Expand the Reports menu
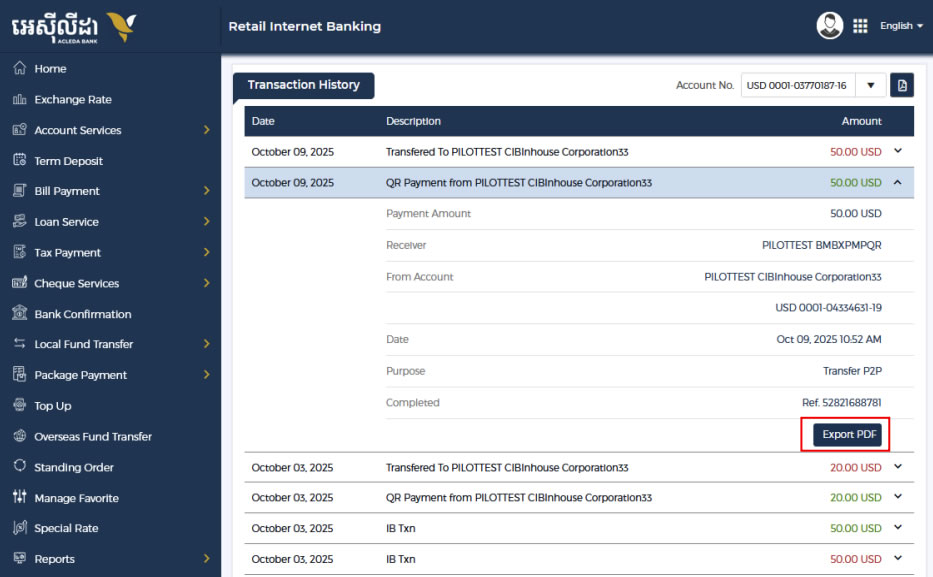Viewport: 933px width, 577px height. tap(206, 559)
